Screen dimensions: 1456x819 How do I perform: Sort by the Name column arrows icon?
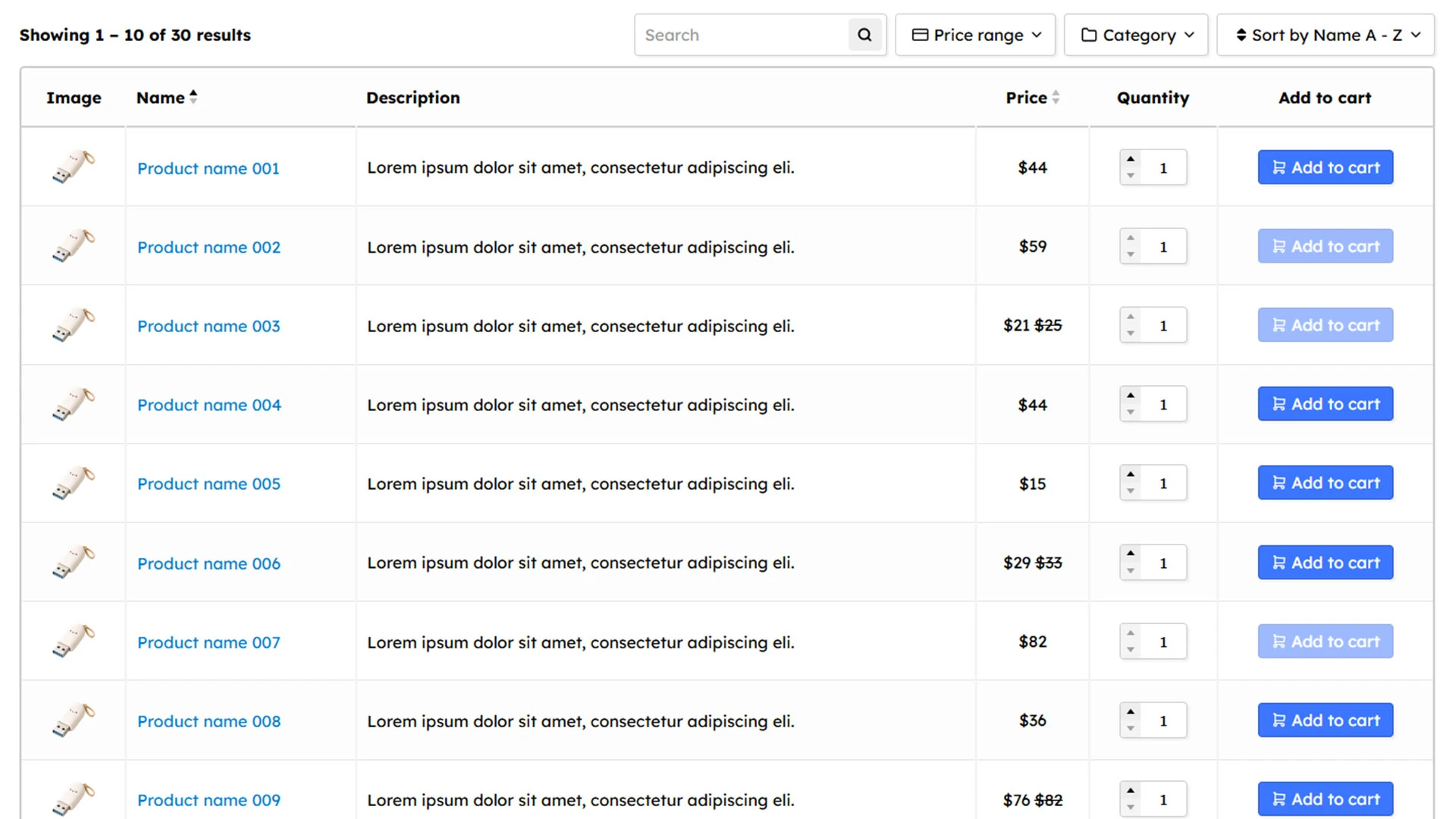(193, 97)
